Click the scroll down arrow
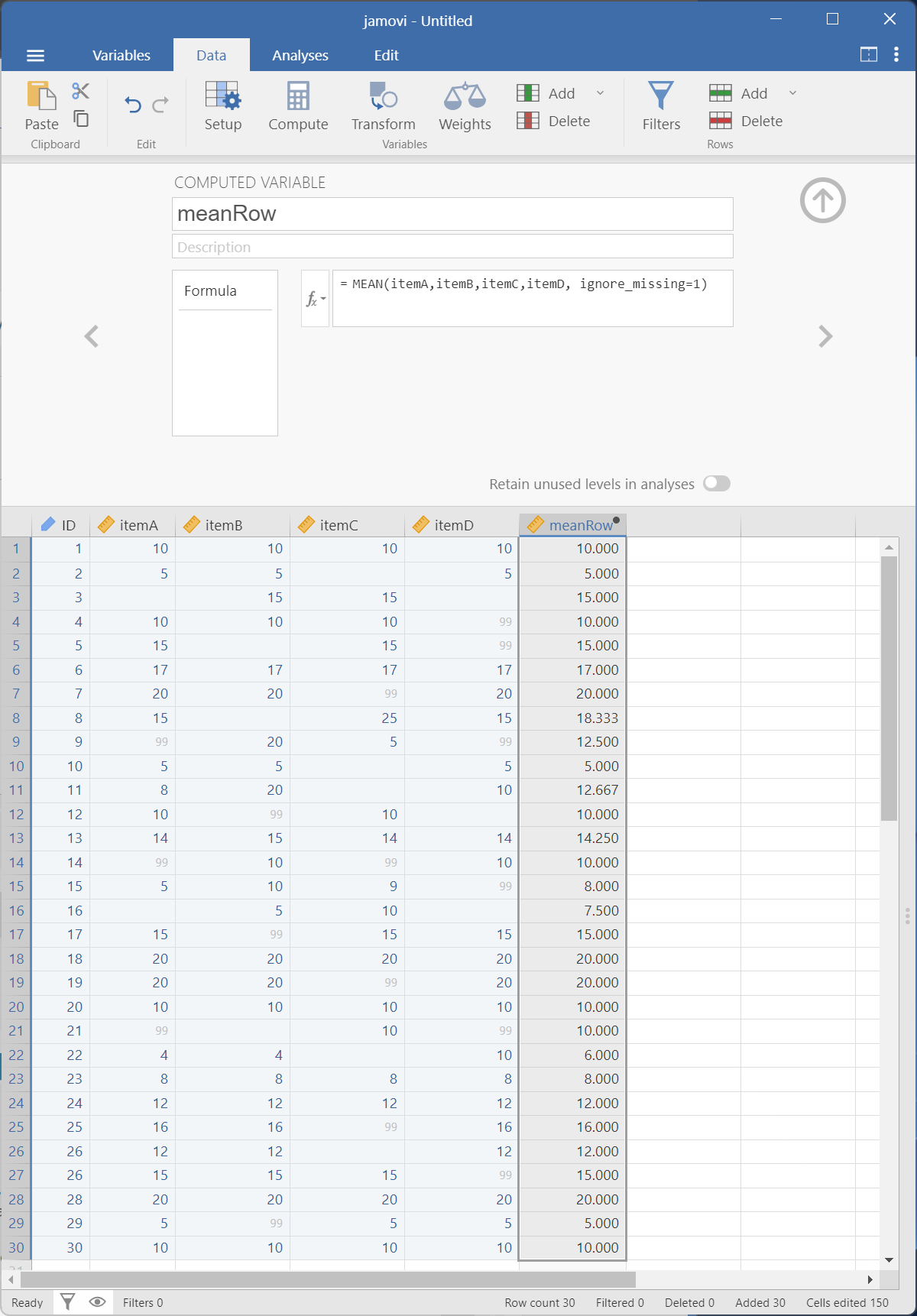This screenshot has width=917, height=1316. 889,1259
